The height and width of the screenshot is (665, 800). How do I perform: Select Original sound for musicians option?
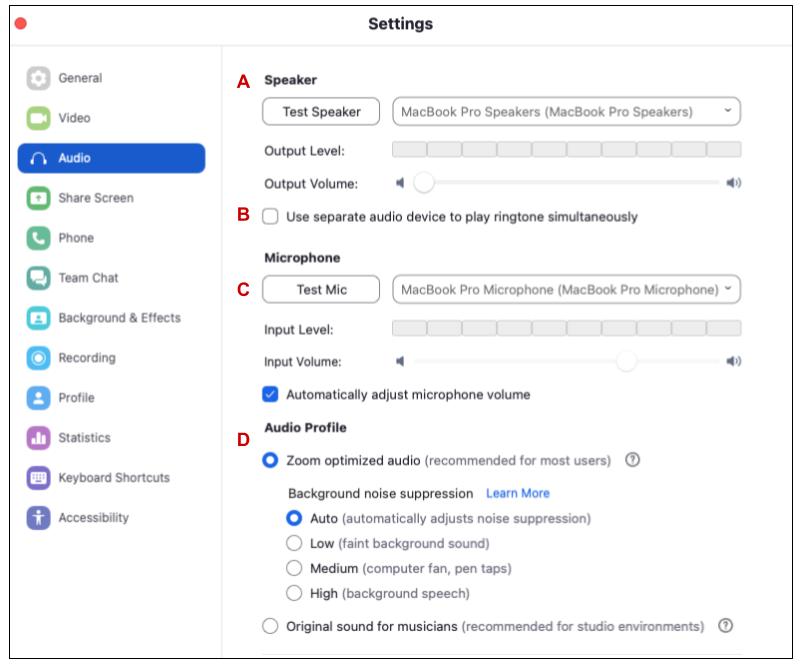coord(270,626)
